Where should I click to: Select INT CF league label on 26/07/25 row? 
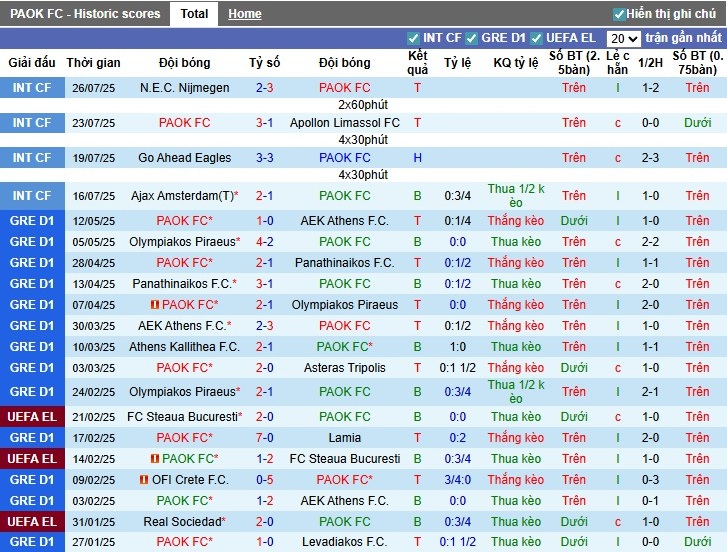click(32, 88)
